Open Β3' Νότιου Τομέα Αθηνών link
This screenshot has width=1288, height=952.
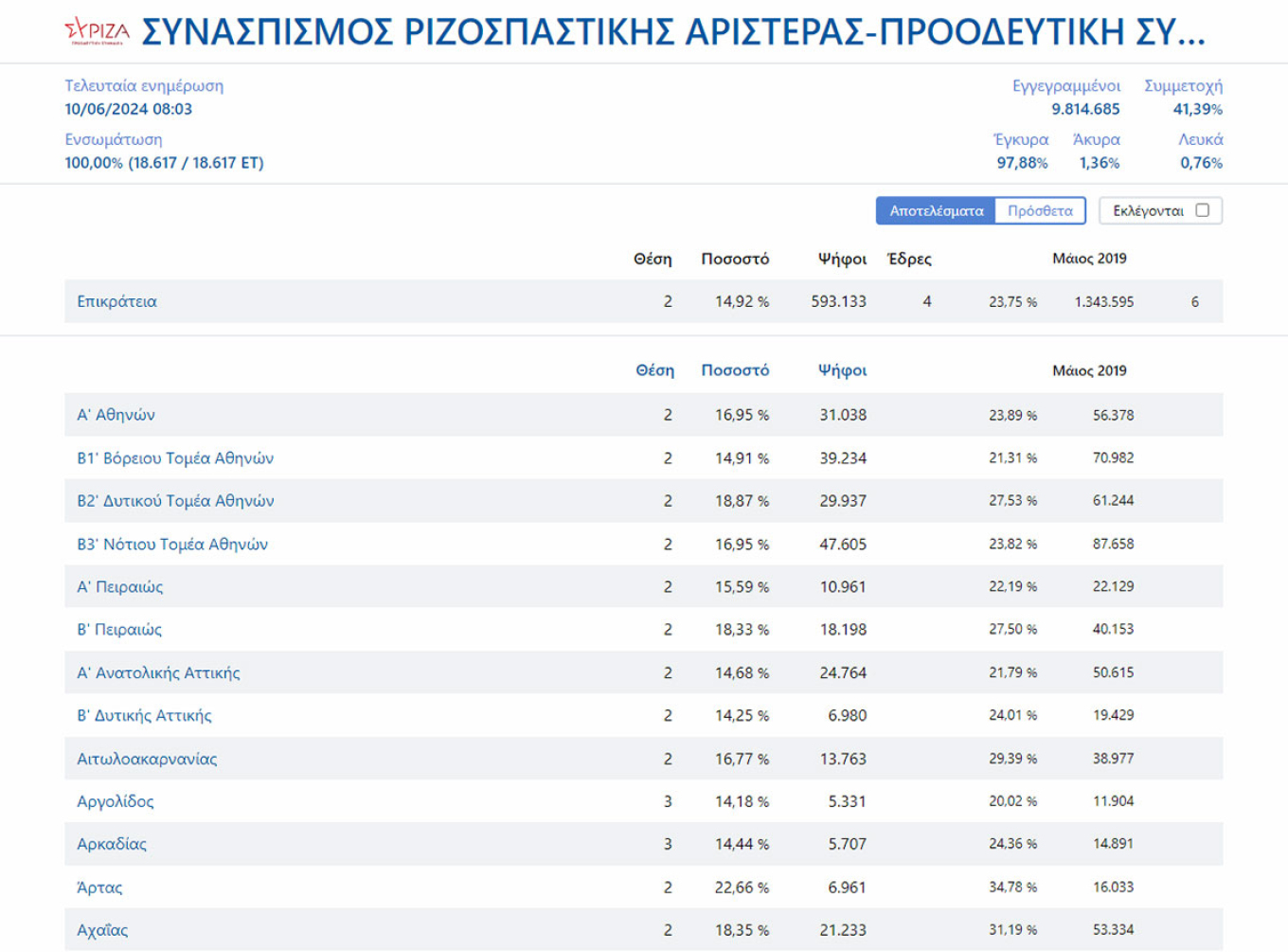[x=172, y=545]
